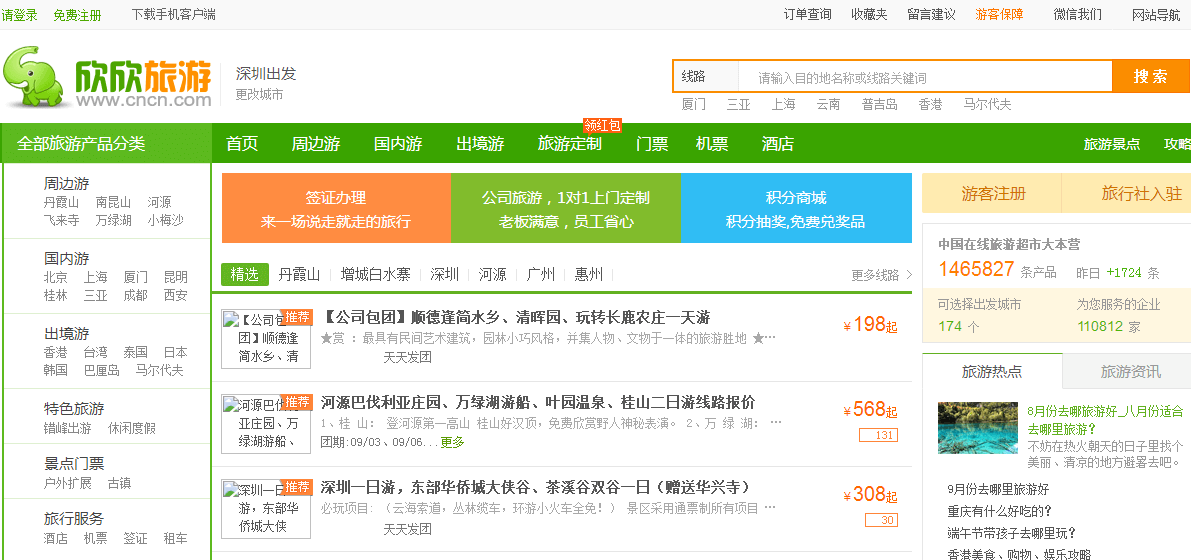Click the 普吉岛 hot search keyword
Image resolution: width=1191 pixels, height=560 pixels.
pos(880,104)
